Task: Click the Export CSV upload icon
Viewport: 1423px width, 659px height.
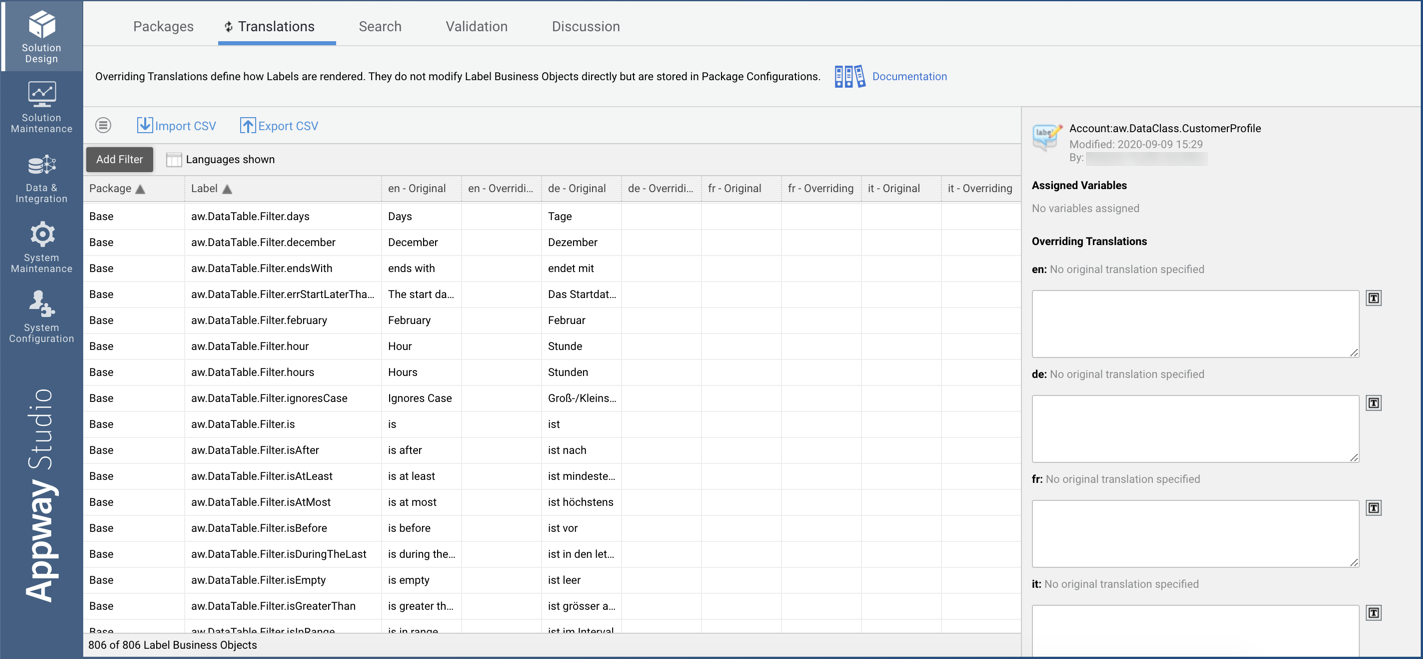Action: (x=247, y=125)
